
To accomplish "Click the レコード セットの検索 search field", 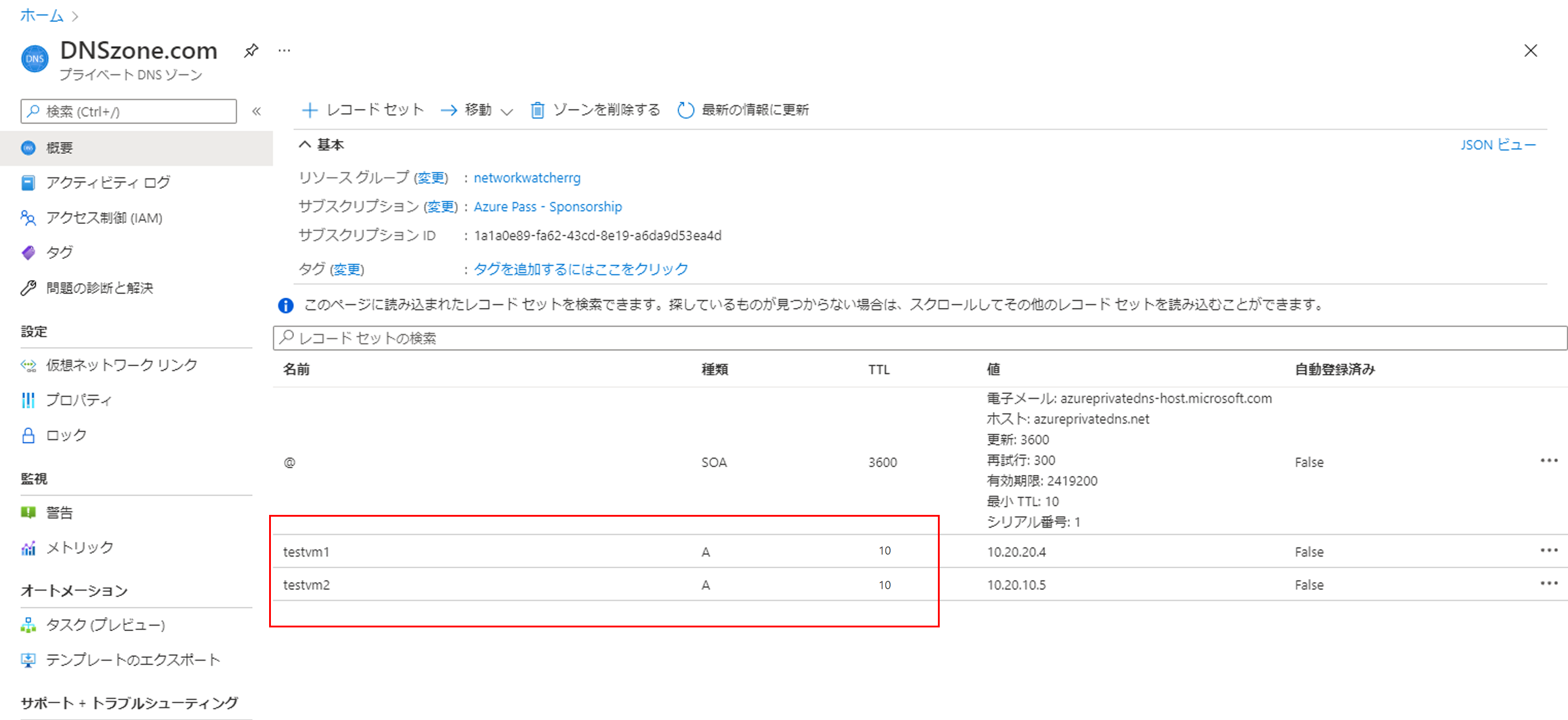I will (x=919, y=338).
